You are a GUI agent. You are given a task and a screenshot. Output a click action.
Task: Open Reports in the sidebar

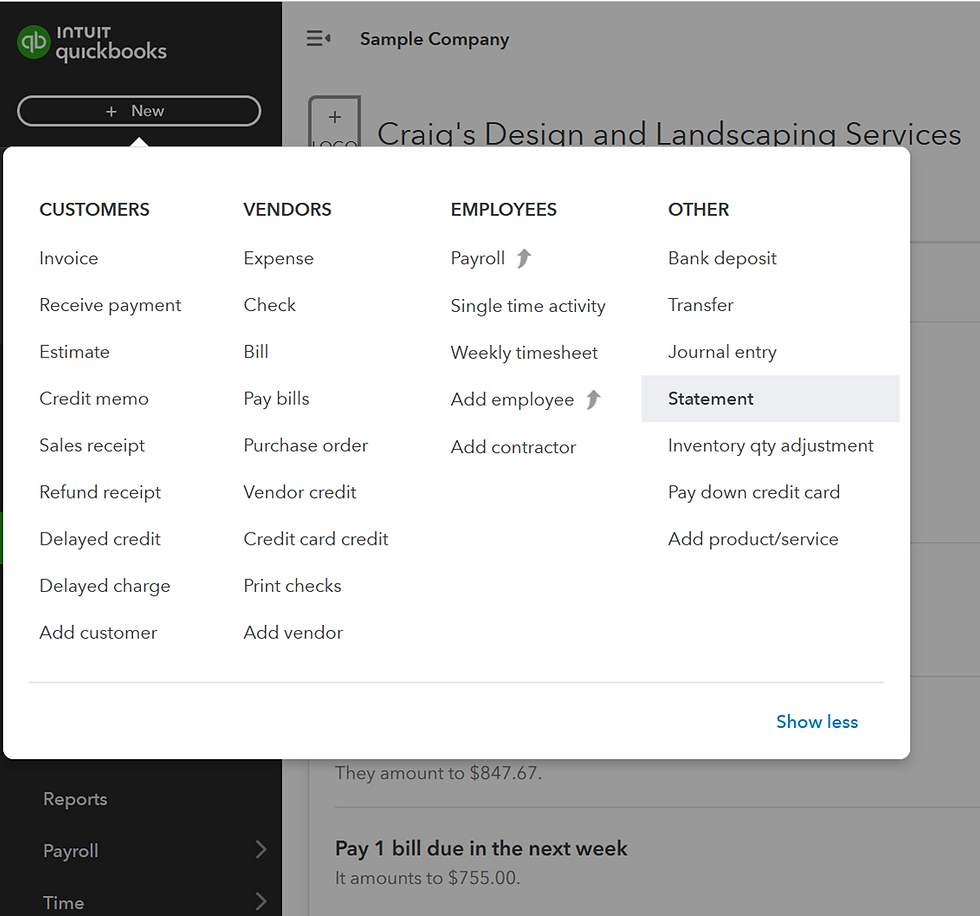pyautogui.click(x=75, y=799)
